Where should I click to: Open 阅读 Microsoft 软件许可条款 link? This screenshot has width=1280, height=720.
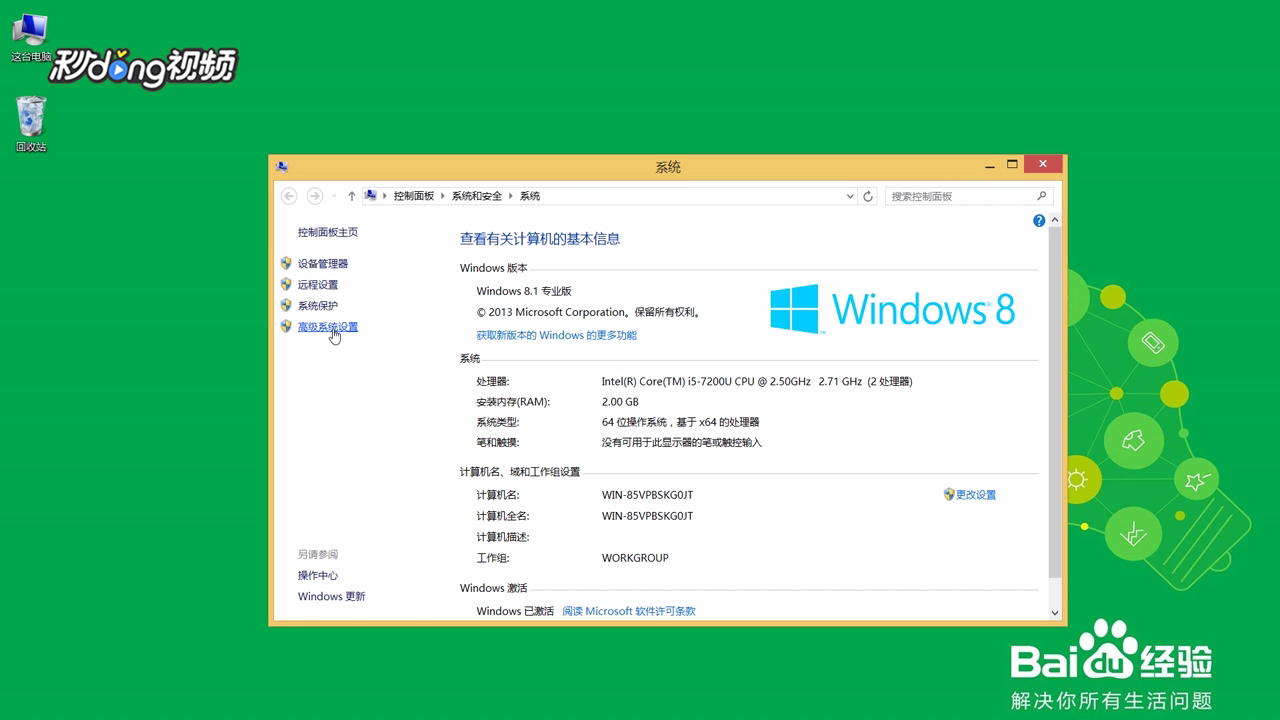[x=628, y=611]
